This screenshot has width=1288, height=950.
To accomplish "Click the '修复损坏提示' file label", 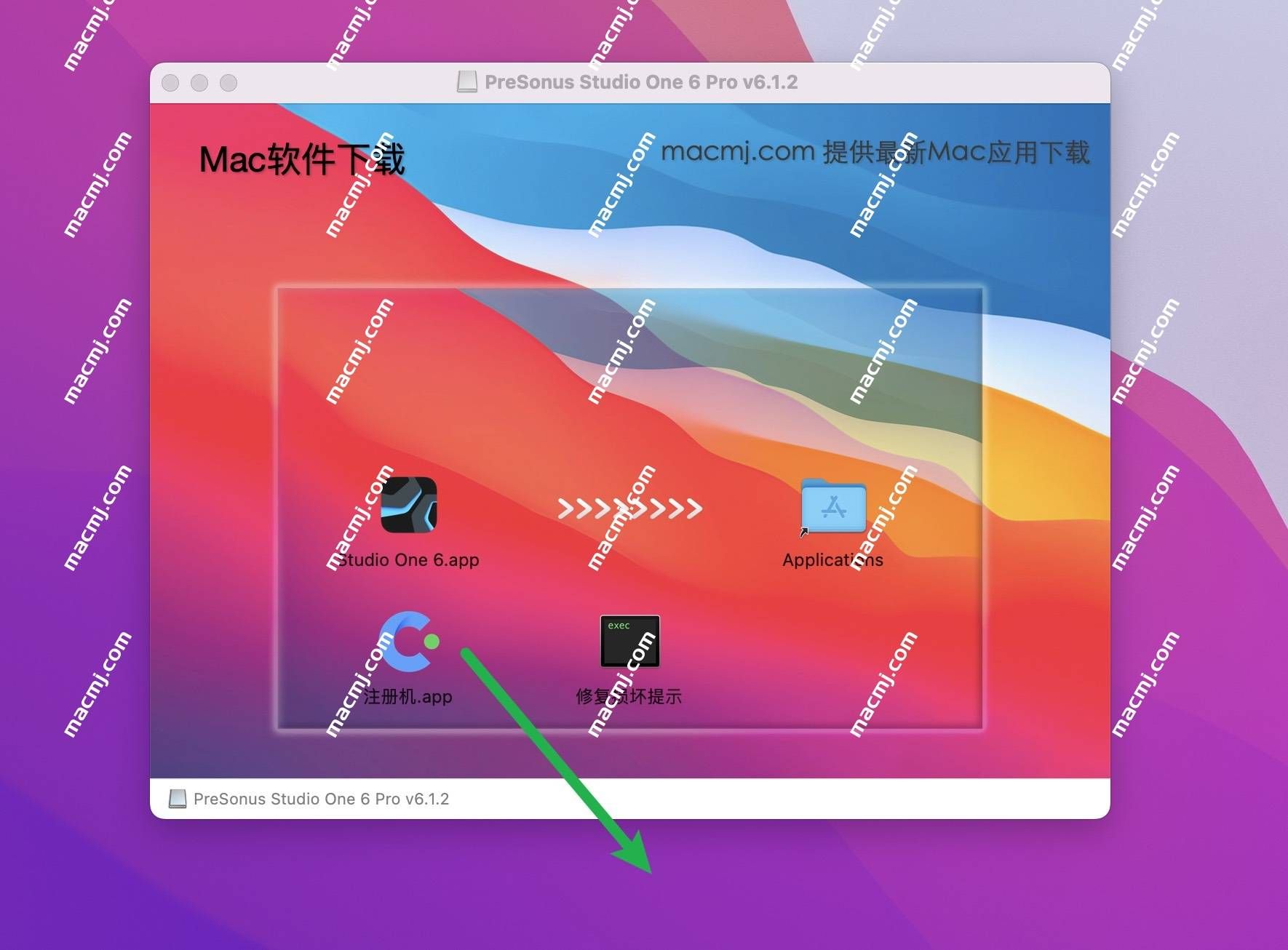I will (629, 697).
